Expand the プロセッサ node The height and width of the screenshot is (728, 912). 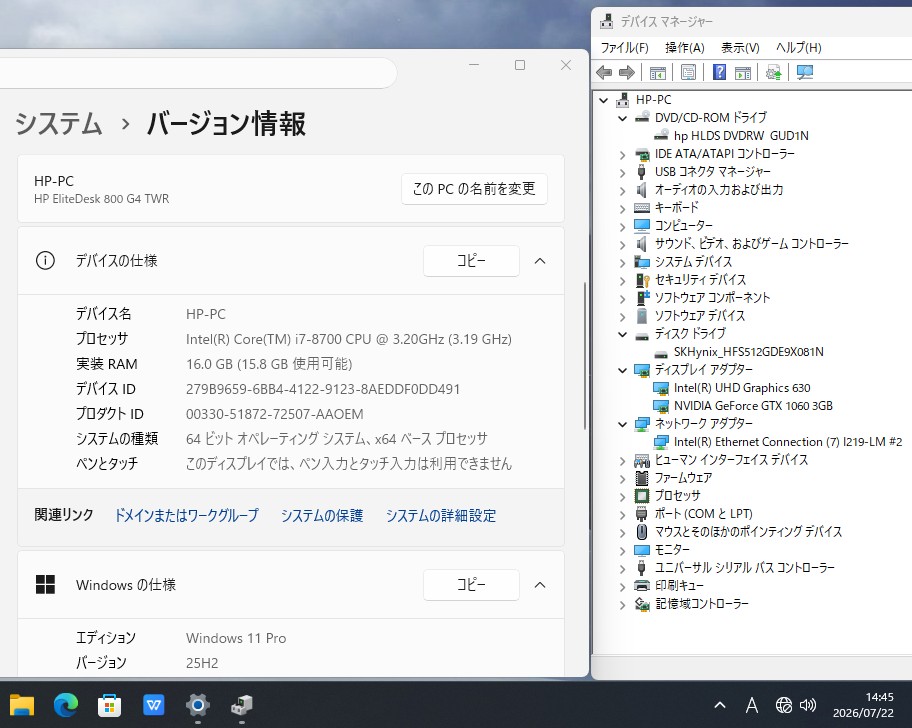coord(622,497)
